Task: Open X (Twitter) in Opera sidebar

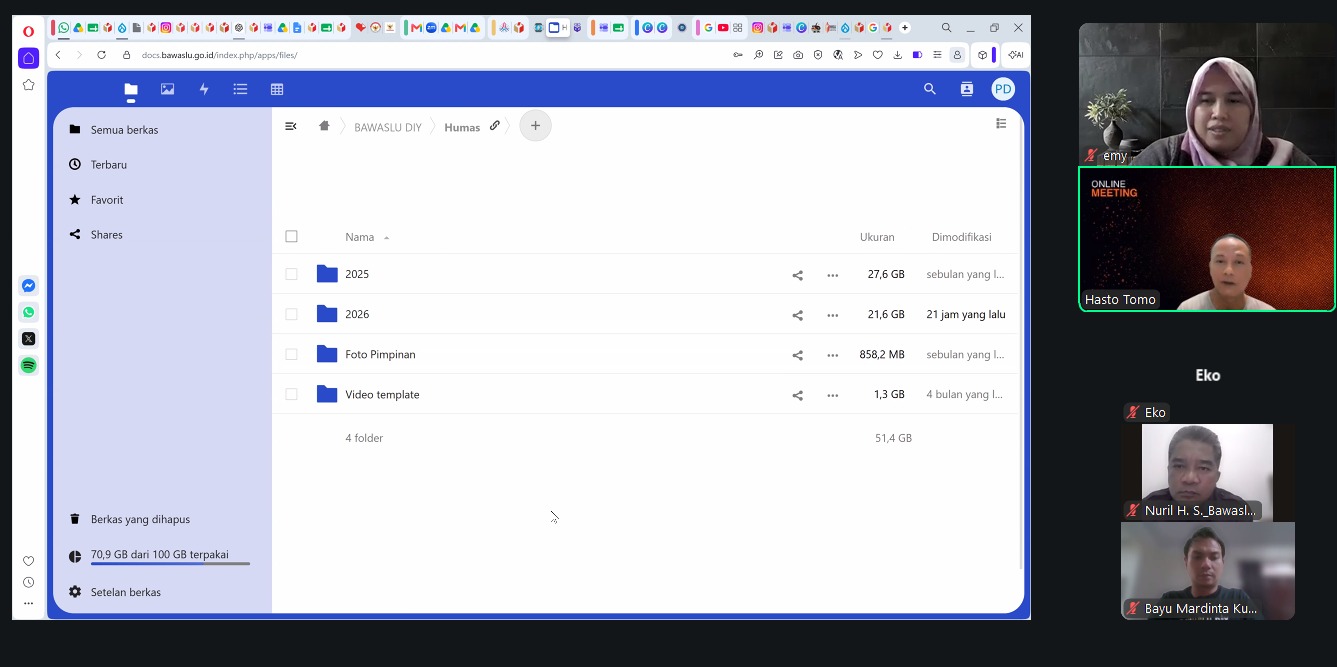Action: (x=29, y=339)
